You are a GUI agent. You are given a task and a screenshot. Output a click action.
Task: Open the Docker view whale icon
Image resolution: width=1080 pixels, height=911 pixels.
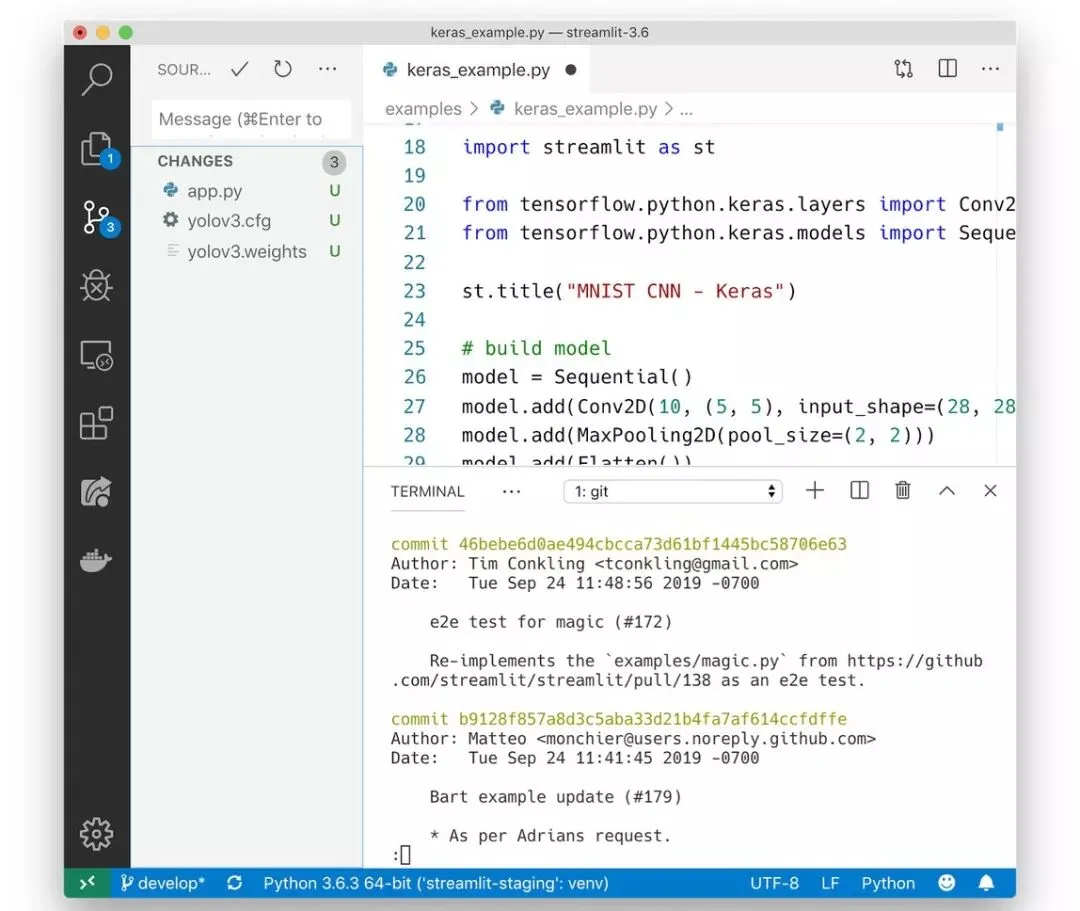coord(96,561)
